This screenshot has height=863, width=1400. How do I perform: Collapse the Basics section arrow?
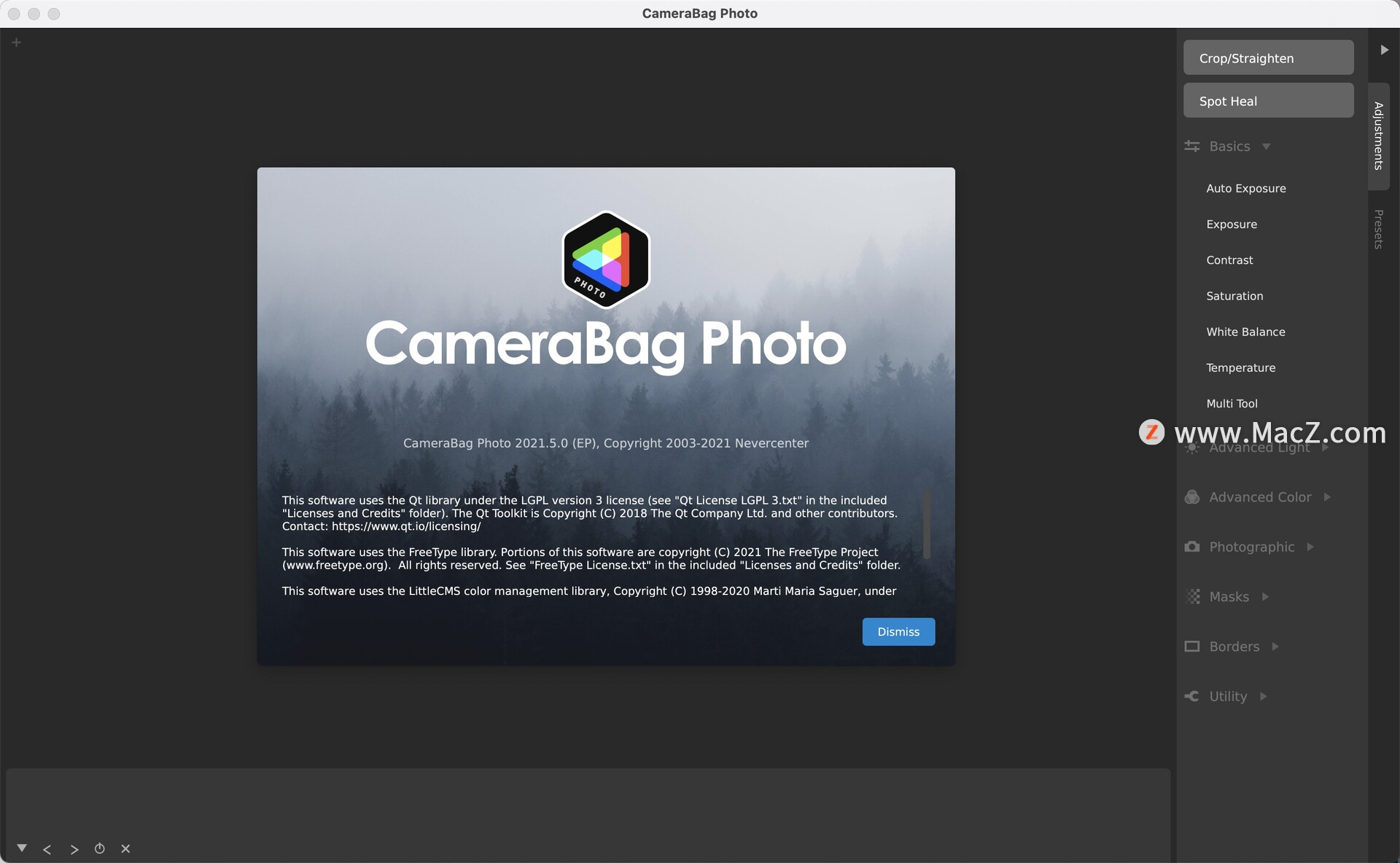click(1267, 147)
